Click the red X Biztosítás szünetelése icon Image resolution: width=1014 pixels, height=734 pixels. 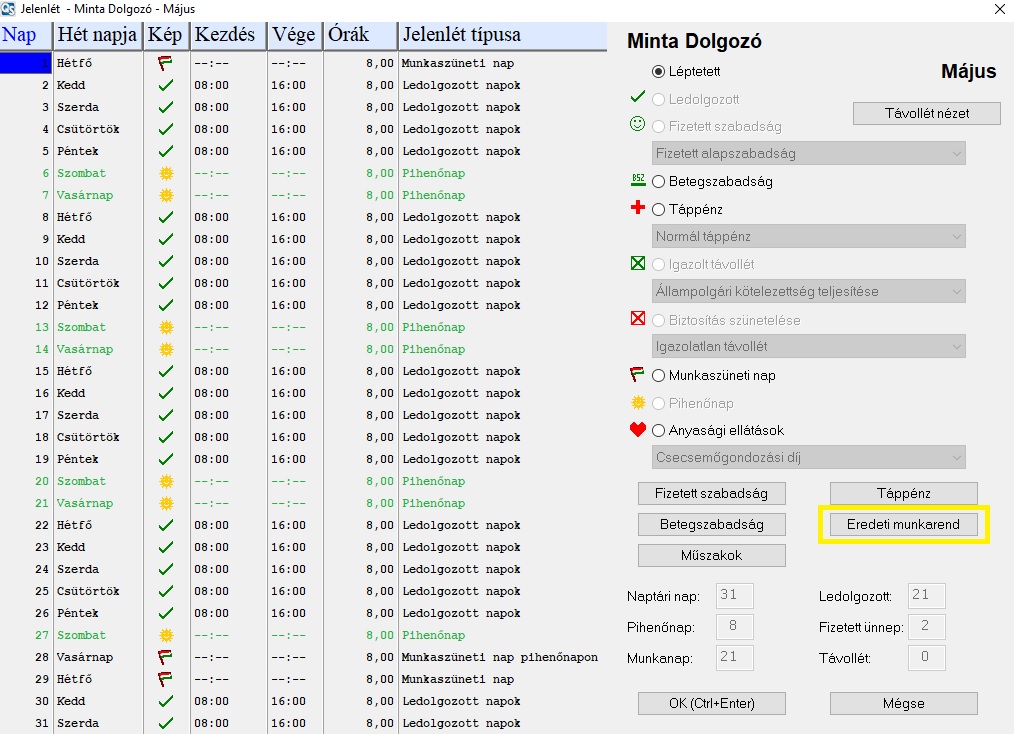click(637, 320)
